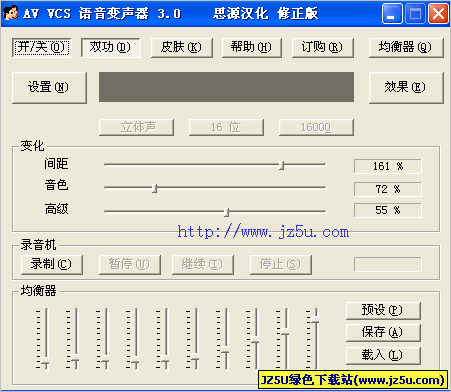
Task: Click the empty recorder time field
Action: click(x=388, y=264)
